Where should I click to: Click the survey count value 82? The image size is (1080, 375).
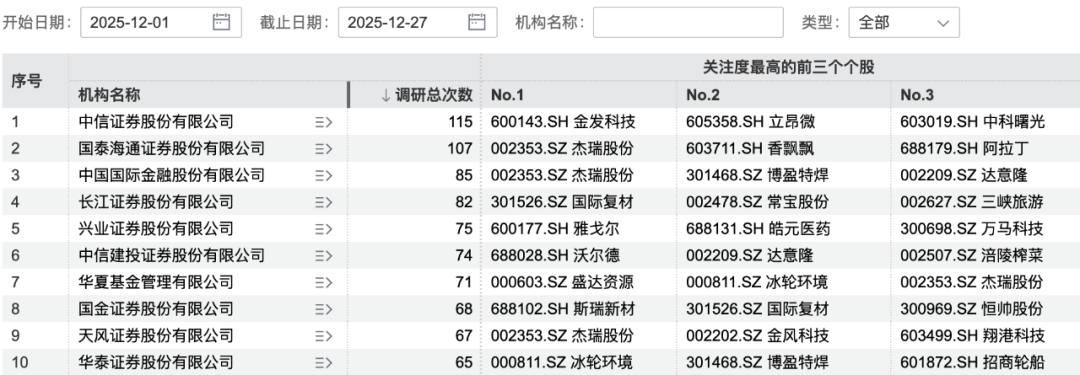(465, 202)
